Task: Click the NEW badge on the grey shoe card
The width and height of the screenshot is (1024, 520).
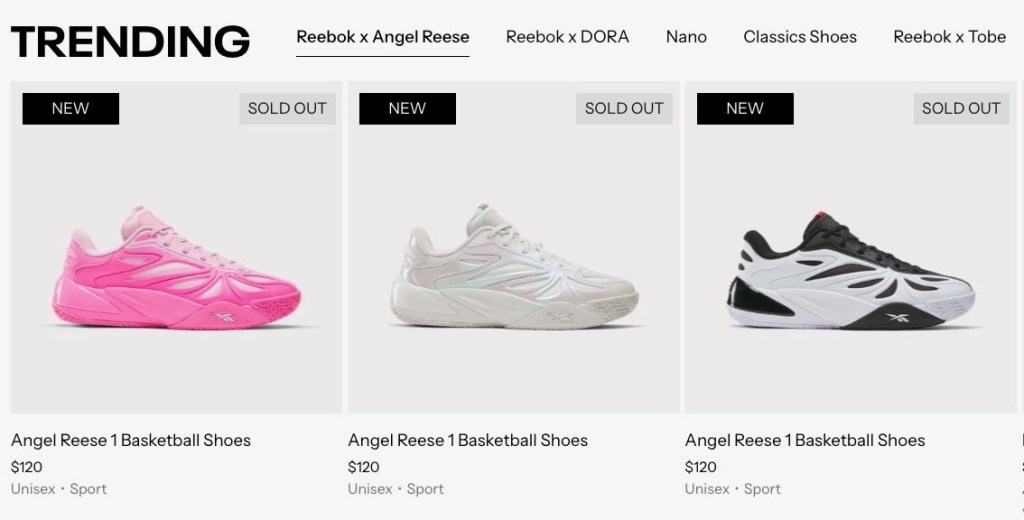Action: pyautogui.click(x=407, y=108)
